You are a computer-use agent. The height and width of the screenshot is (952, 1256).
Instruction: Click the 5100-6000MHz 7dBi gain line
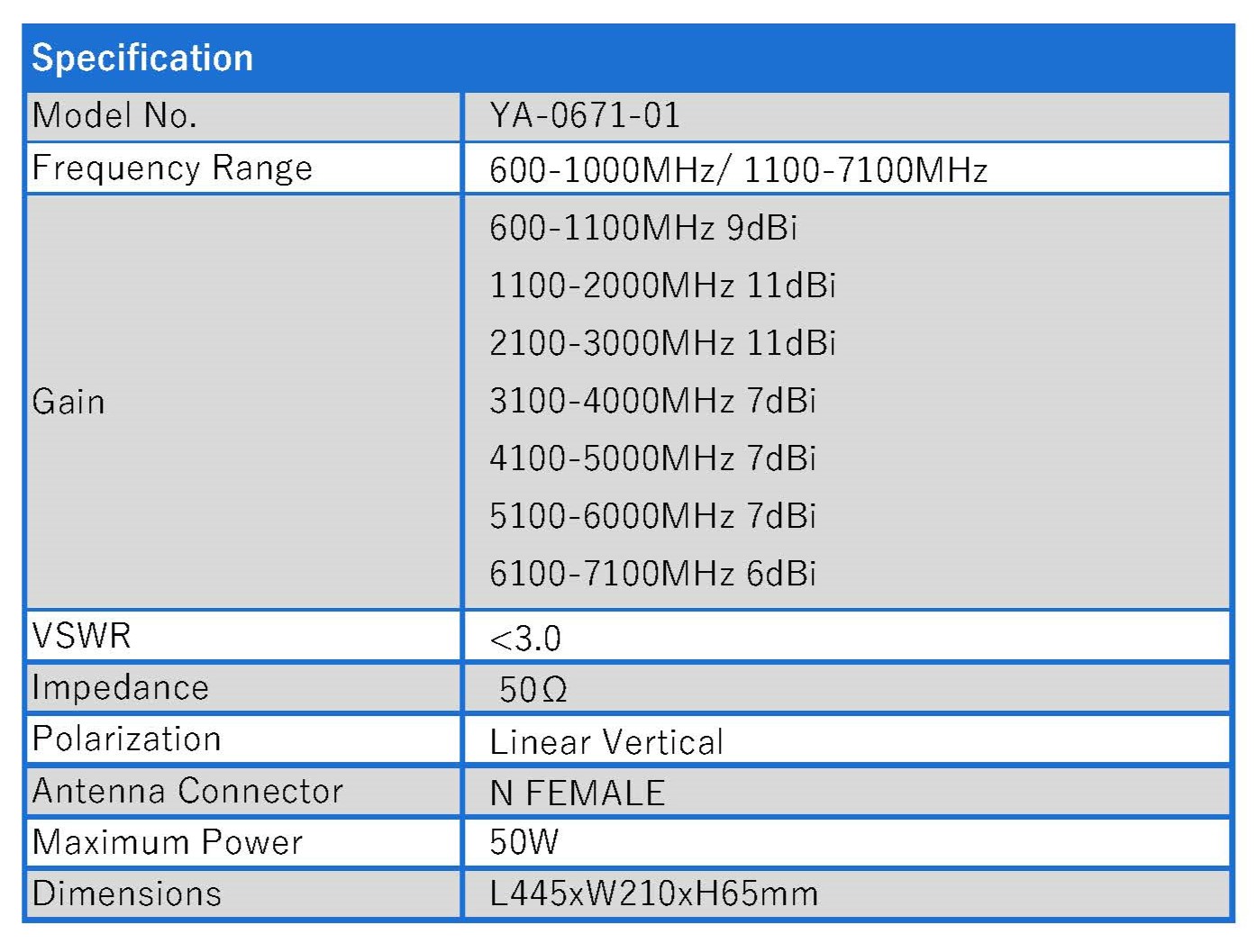click(652, 516)
